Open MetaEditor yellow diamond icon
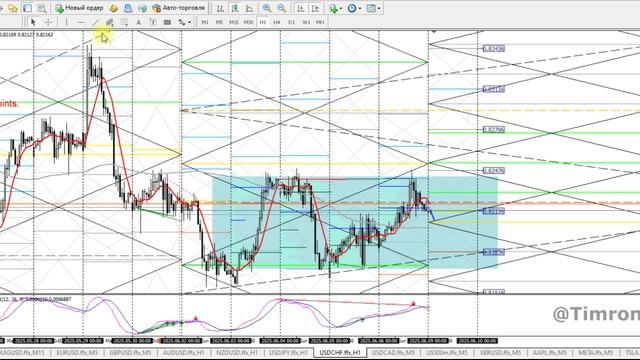The image size is (640, 360). click(x=113, y=8)
